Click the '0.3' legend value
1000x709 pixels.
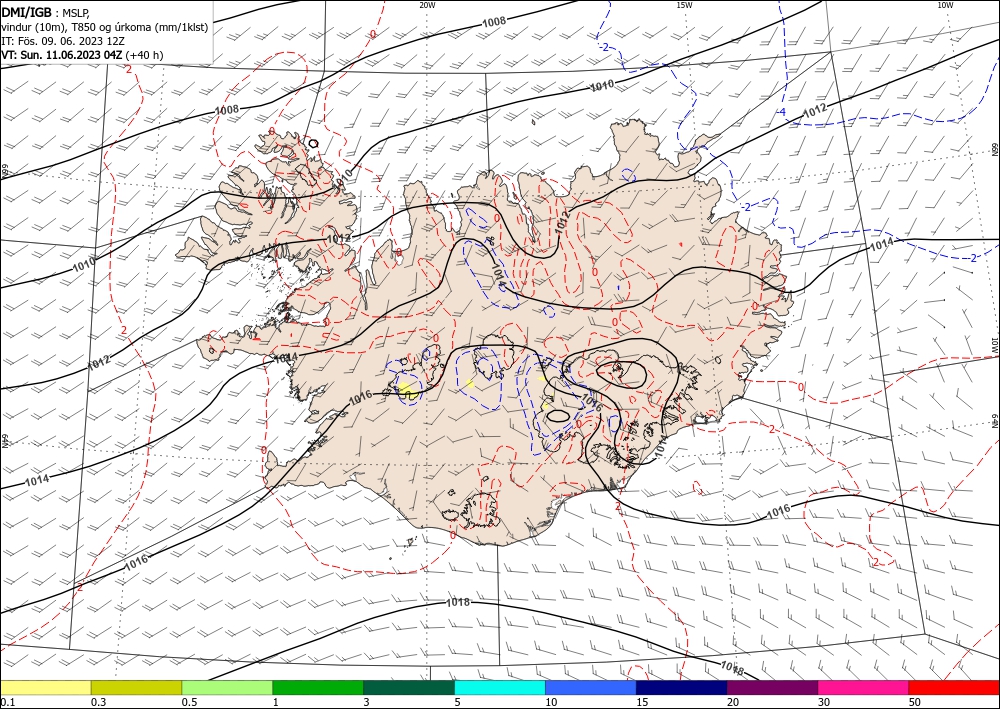tap(98, 702)
